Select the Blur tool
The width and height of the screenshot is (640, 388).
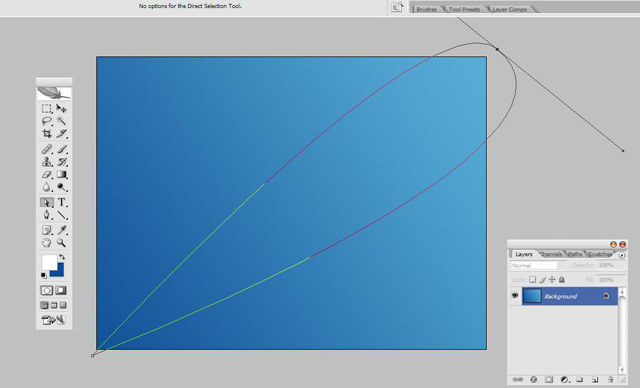pyautogui.click(x=47, y=187)
